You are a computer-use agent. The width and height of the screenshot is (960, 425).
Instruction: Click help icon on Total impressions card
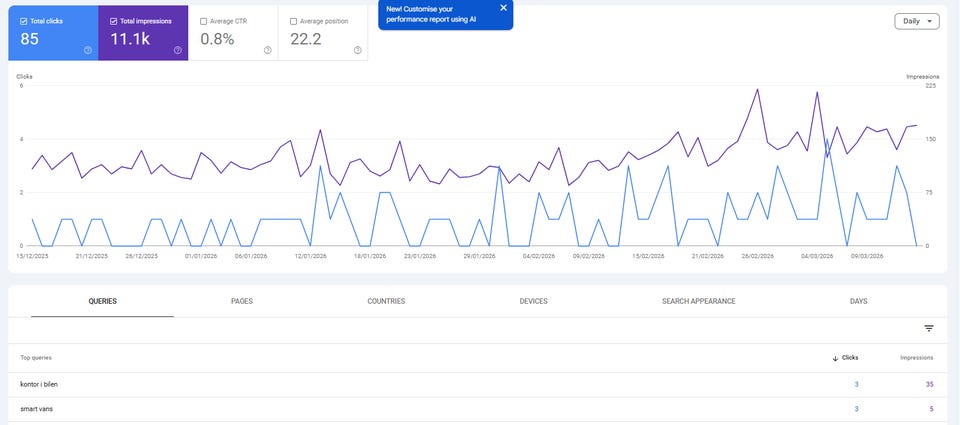click(178, 50)
